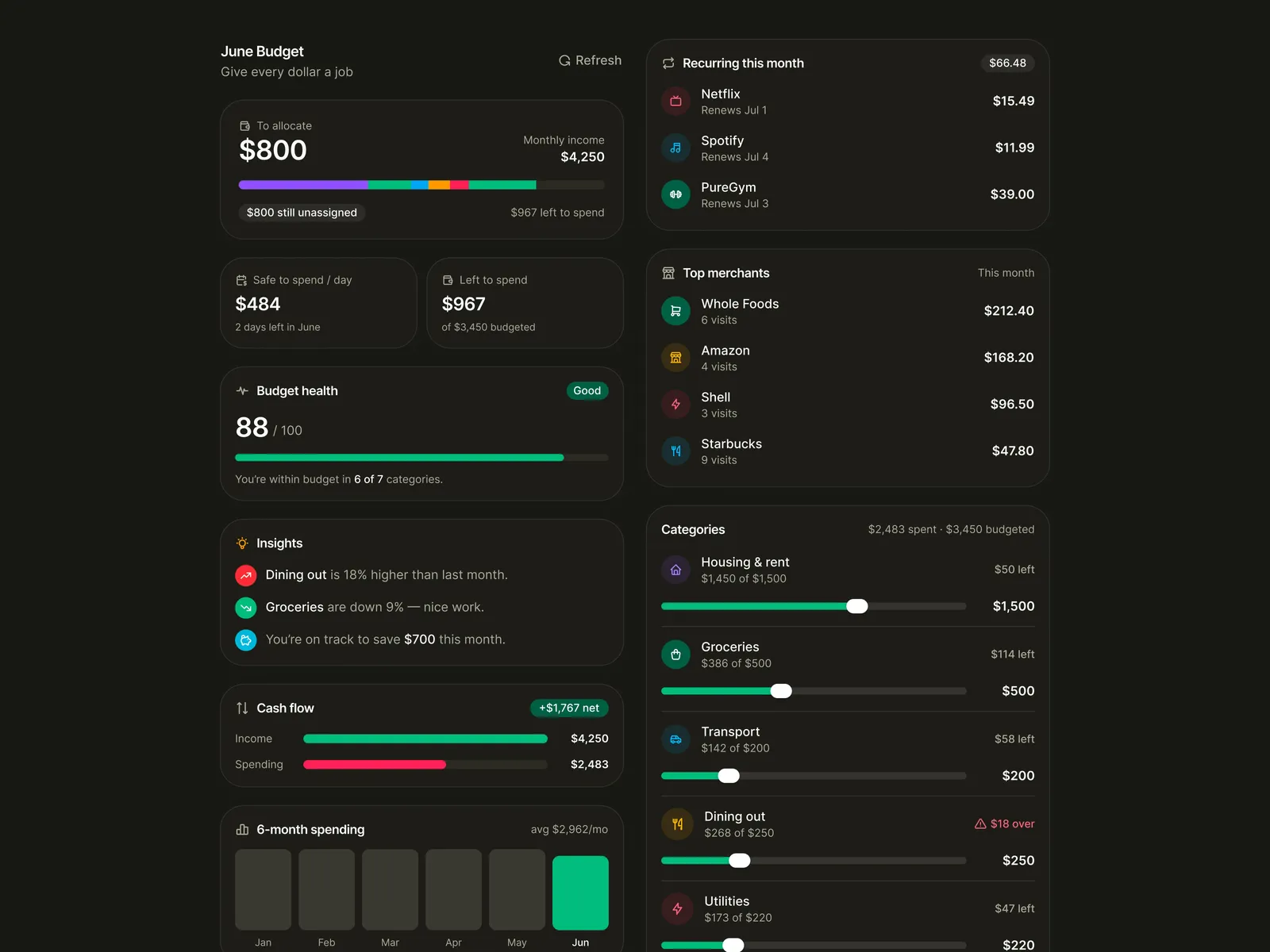The height and width of the screenshot is (952, 1270).
Task: Click the PureGym dumbbell icon
Action: (x=675, y=194)
